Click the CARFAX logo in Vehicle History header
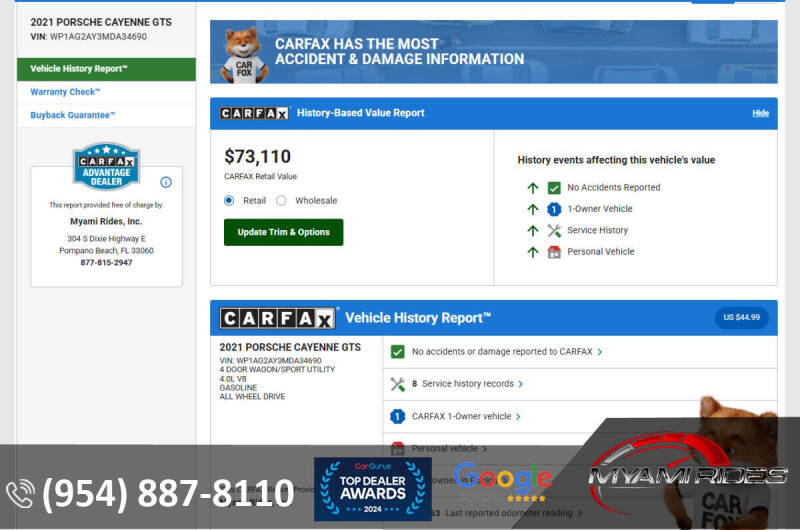 277,318
